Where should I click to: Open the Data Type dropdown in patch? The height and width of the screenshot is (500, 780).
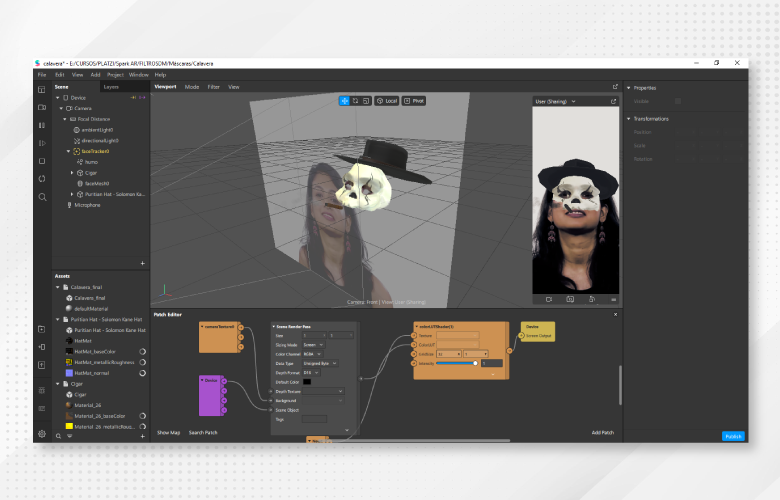[320, 364]
